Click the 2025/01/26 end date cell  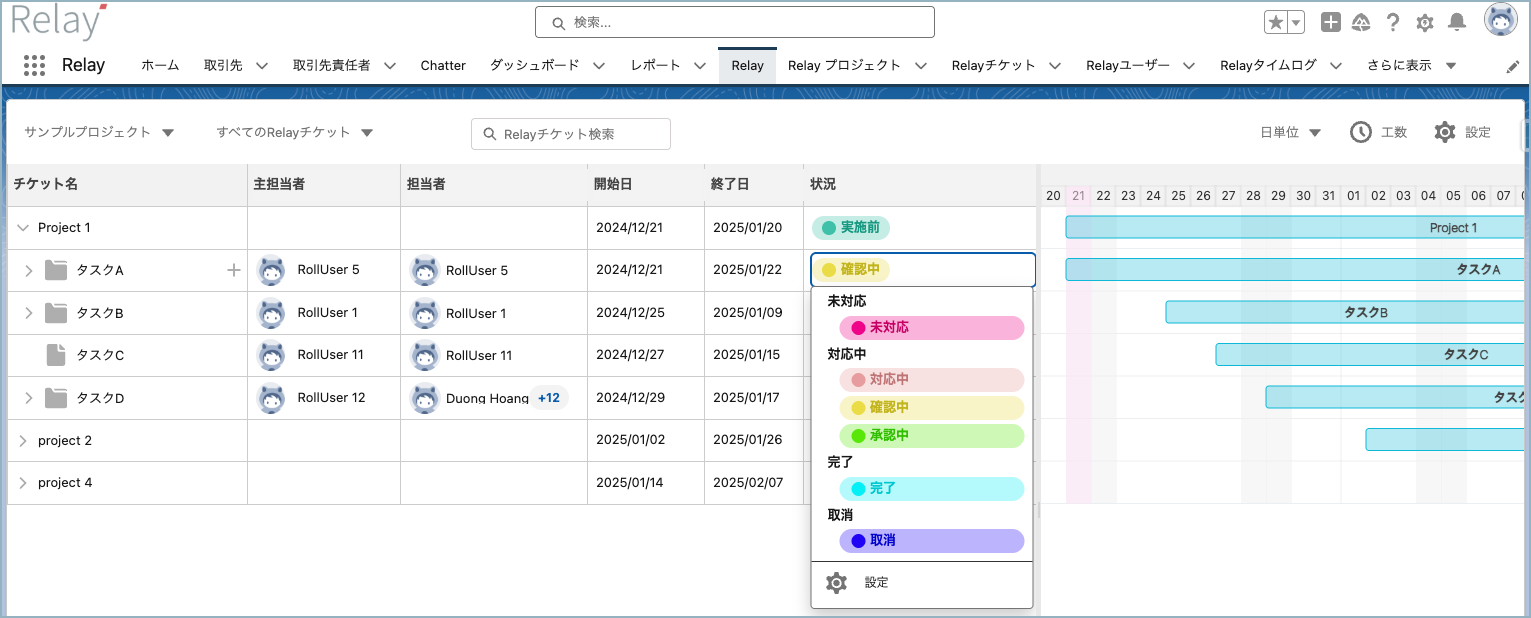pos(754,440)
